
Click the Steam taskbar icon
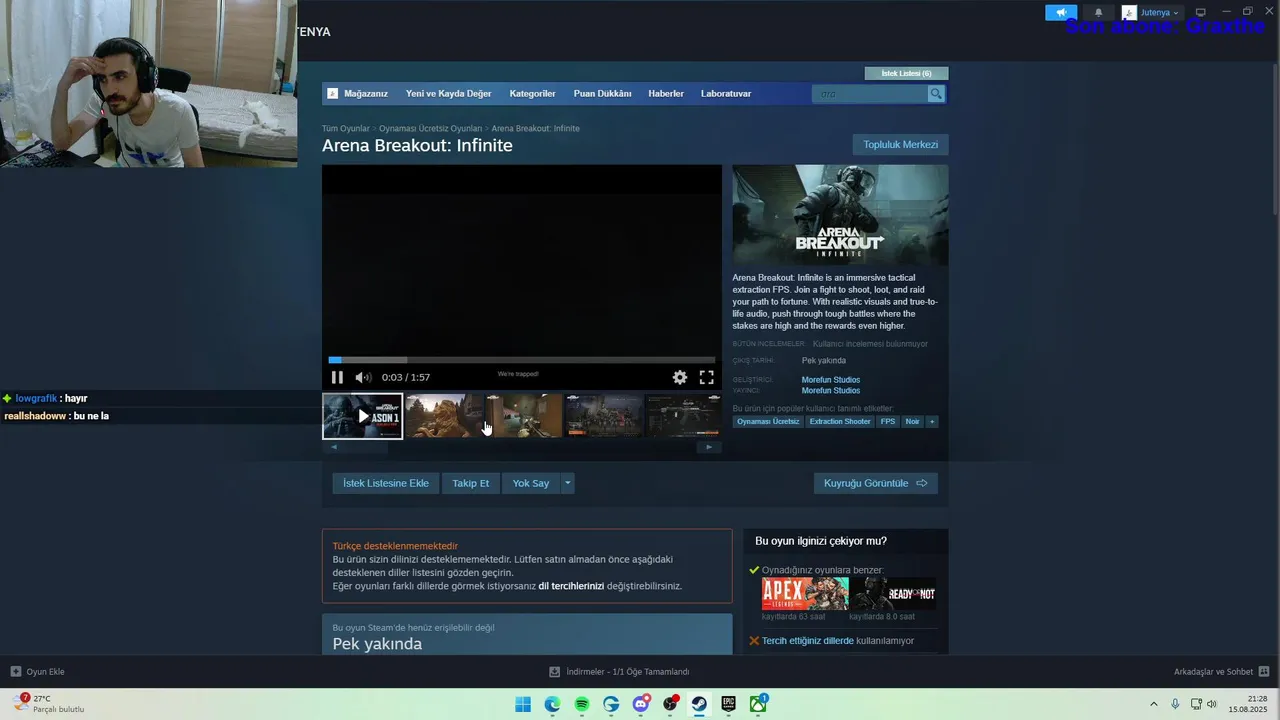pyautogui.click(x=700, y=704)
